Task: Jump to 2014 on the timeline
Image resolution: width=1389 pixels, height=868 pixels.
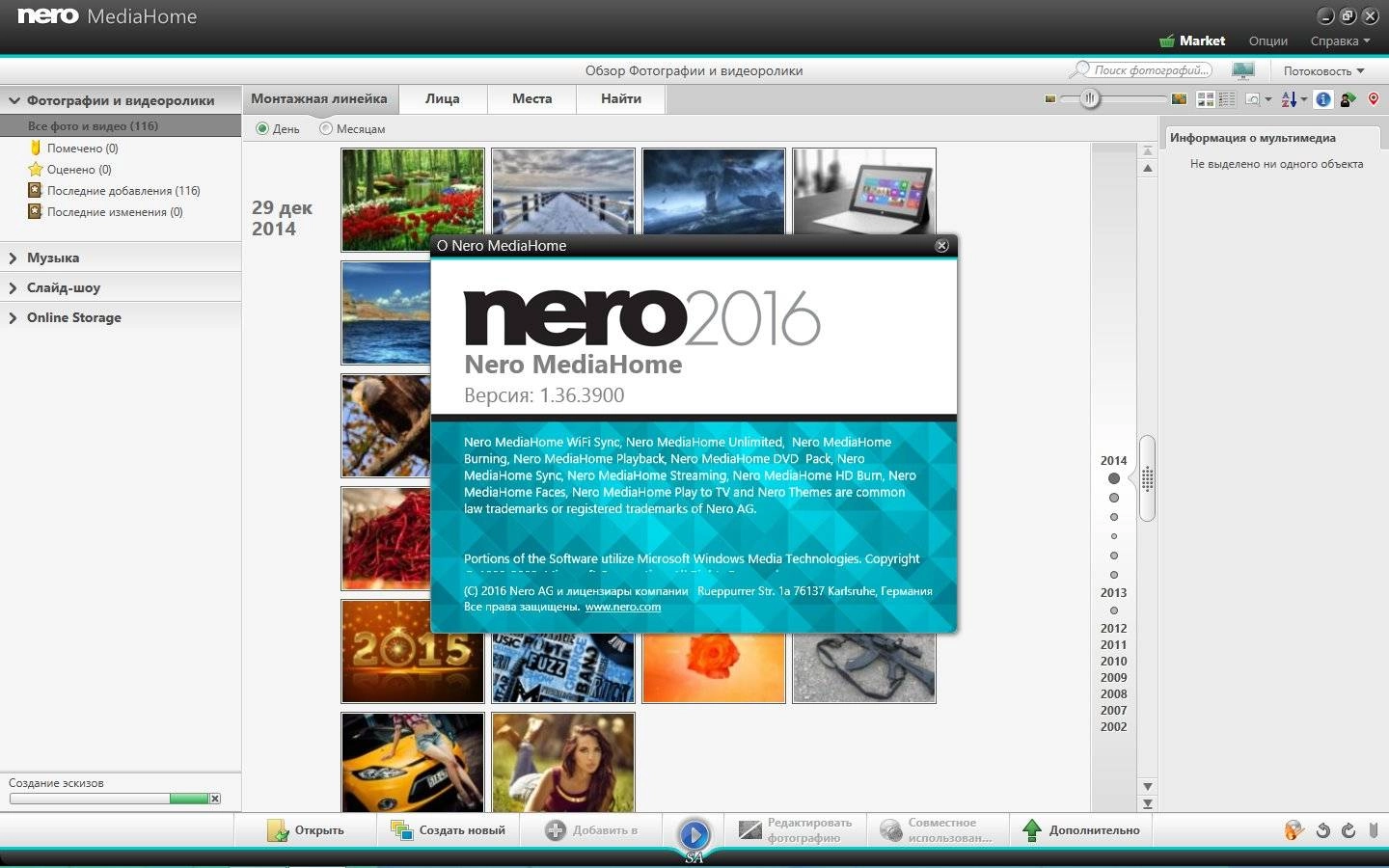Action: (1113, 460)
